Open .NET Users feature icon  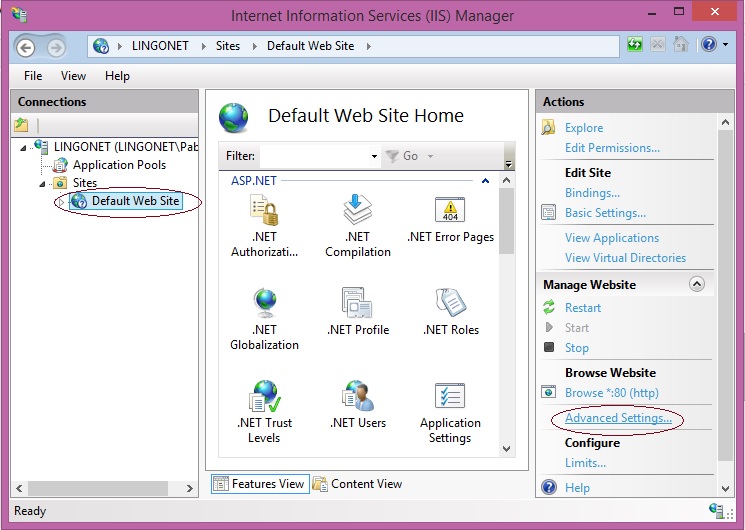tap(357, 395)
